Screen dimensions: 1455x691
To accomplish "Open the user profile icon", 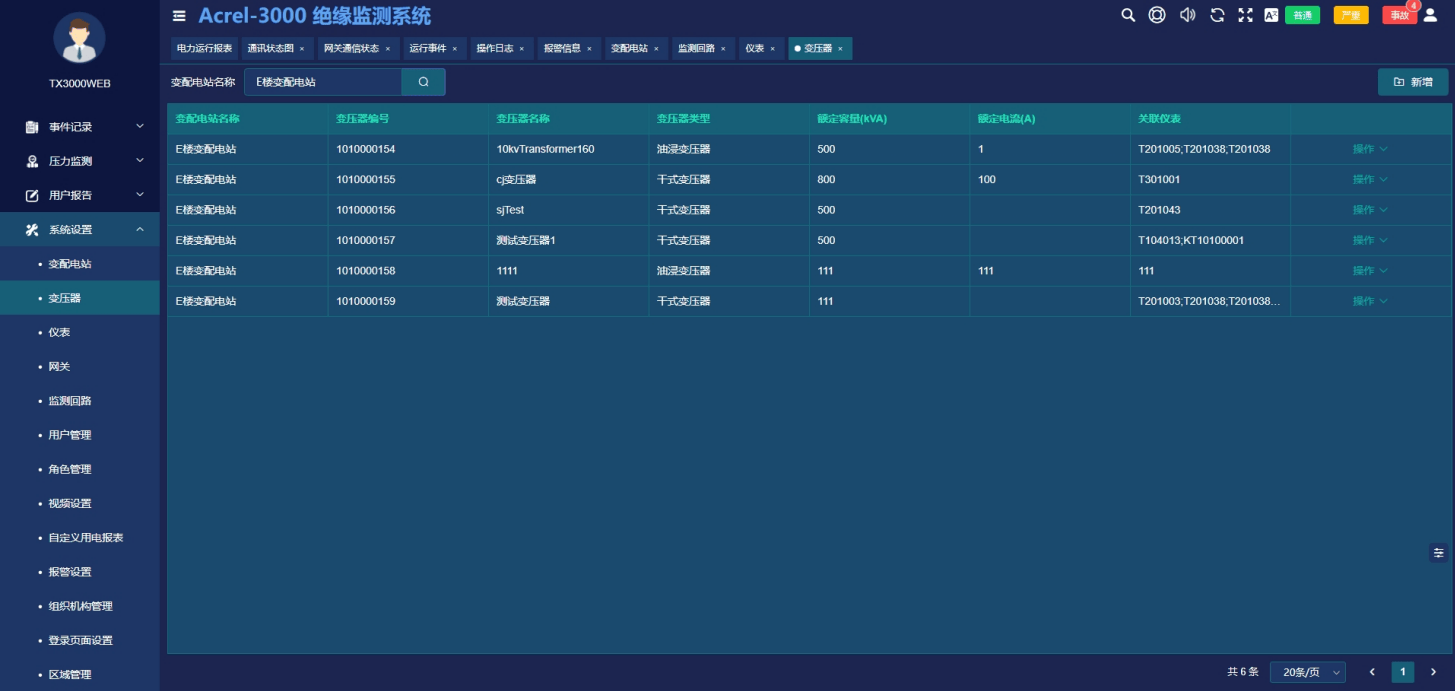I will click(1430, 15).
